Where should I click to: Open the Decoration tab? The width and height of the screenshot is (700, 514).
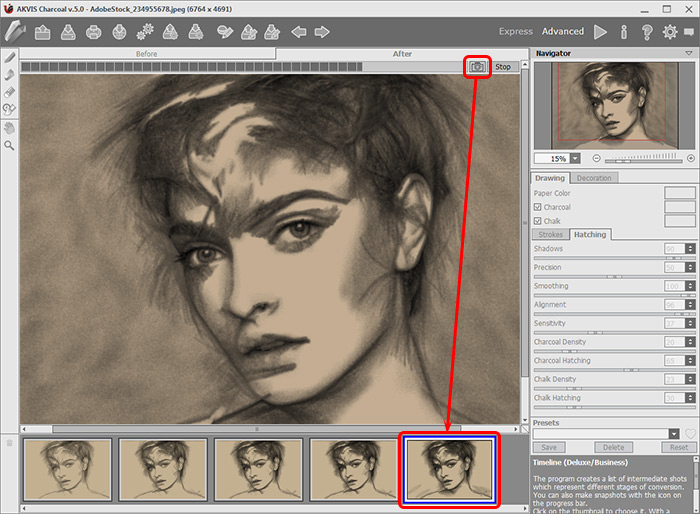pos(594,178)
